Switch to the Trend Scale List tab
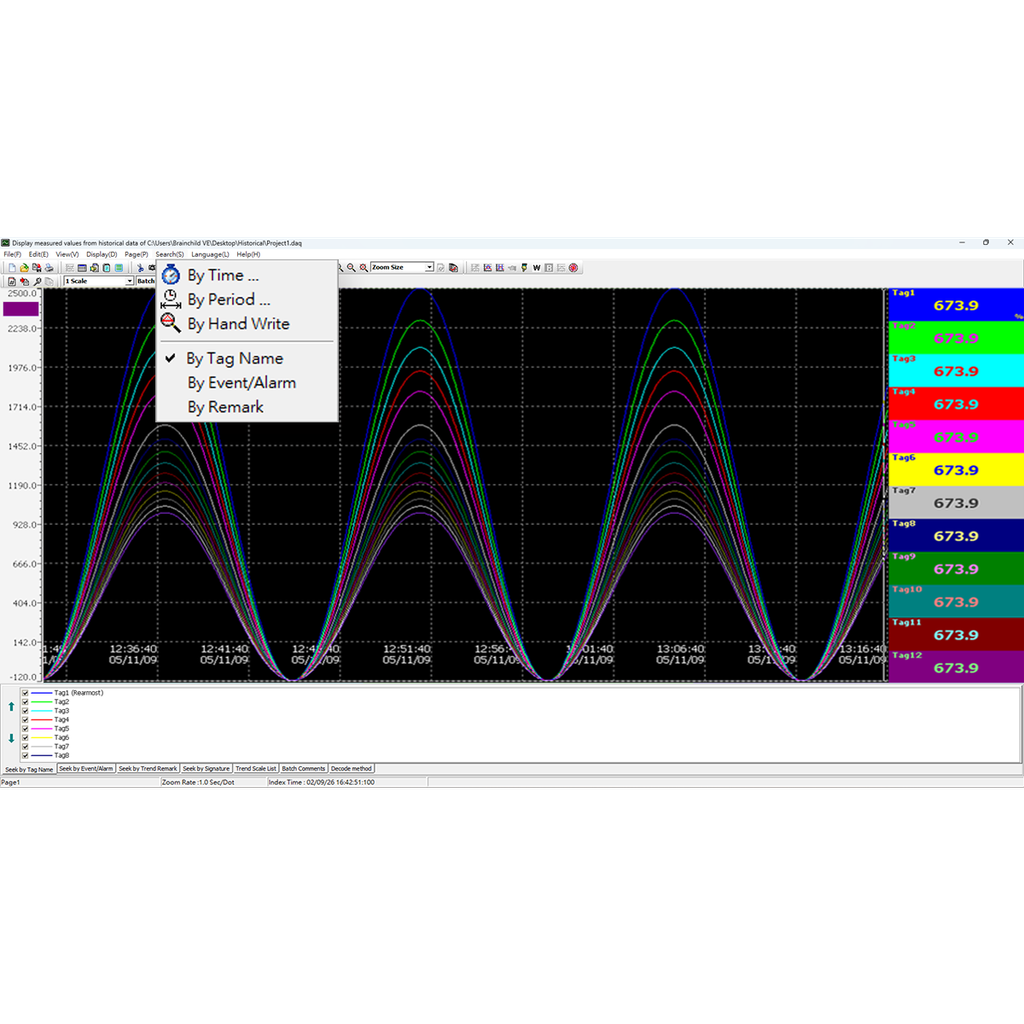 tap(257, 768)
